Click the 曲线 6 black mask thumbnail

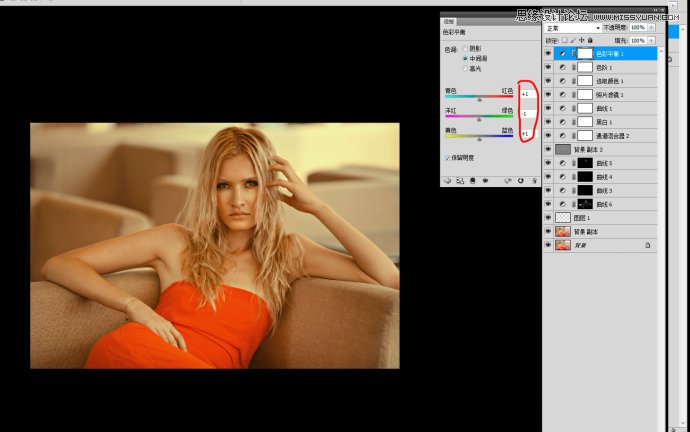coord(585,204)
